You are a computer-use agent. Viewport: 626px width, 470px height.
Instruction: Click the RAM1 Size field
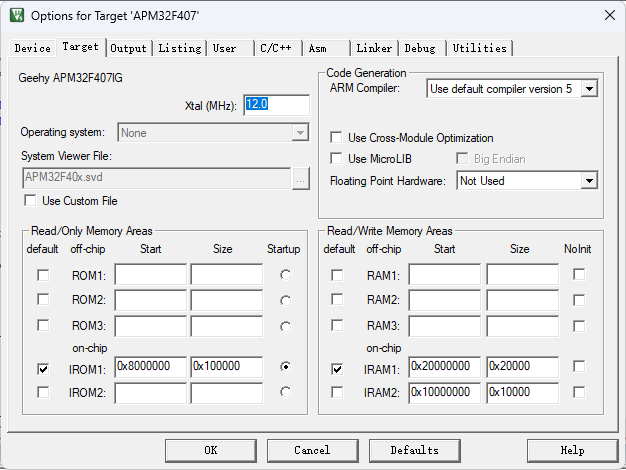click(x=523, y=274)
